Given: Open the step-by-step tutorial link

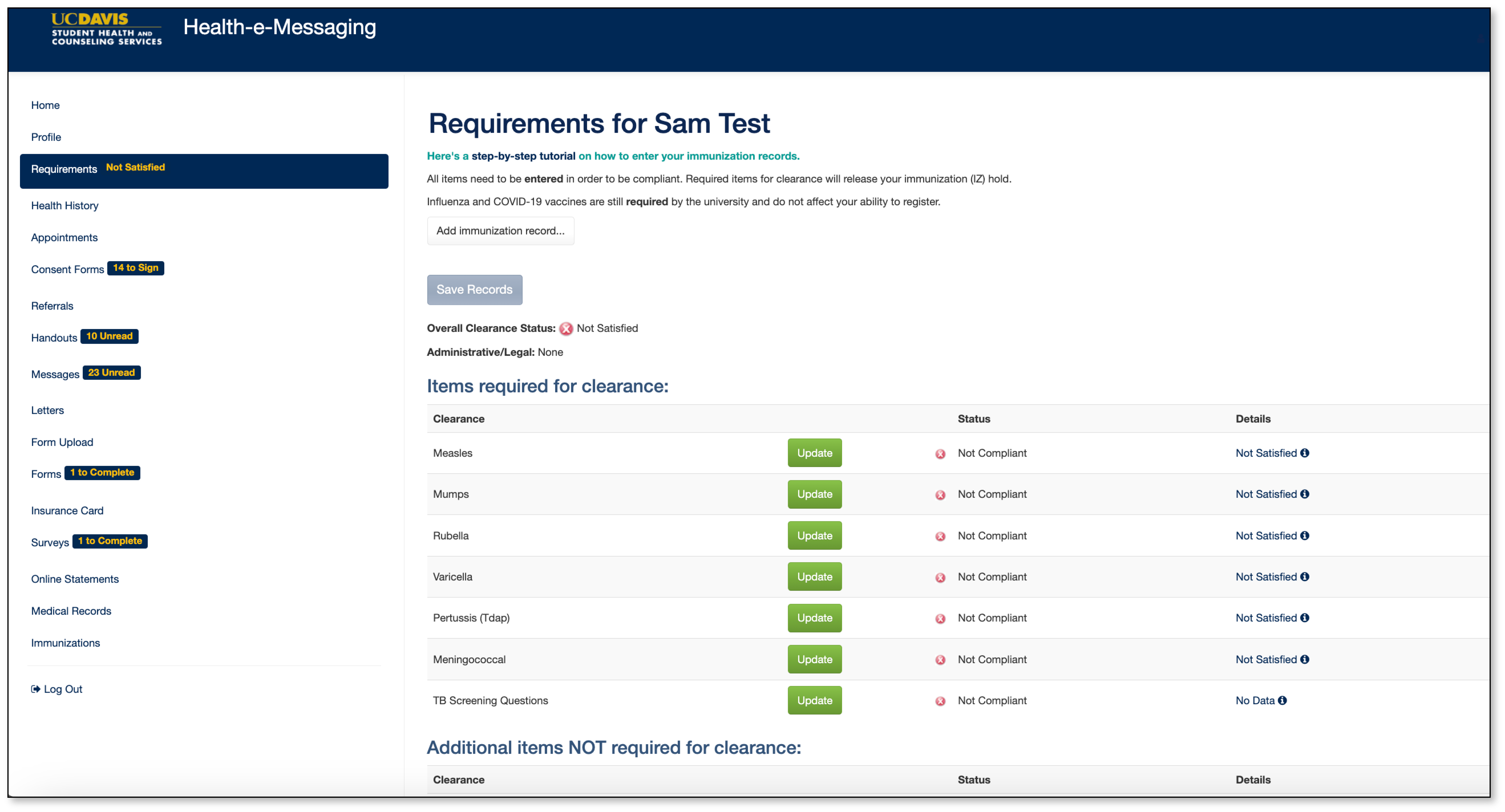Looking at the screenshot, I should tap(523, 156).
